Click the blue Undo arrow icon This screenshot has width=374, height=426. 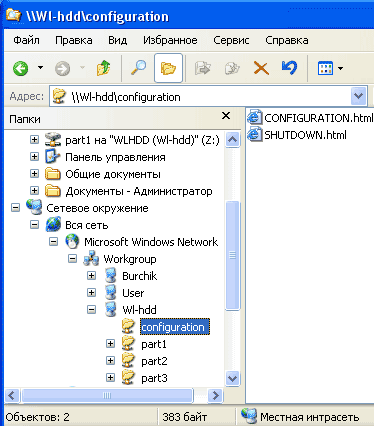(289, 68)
